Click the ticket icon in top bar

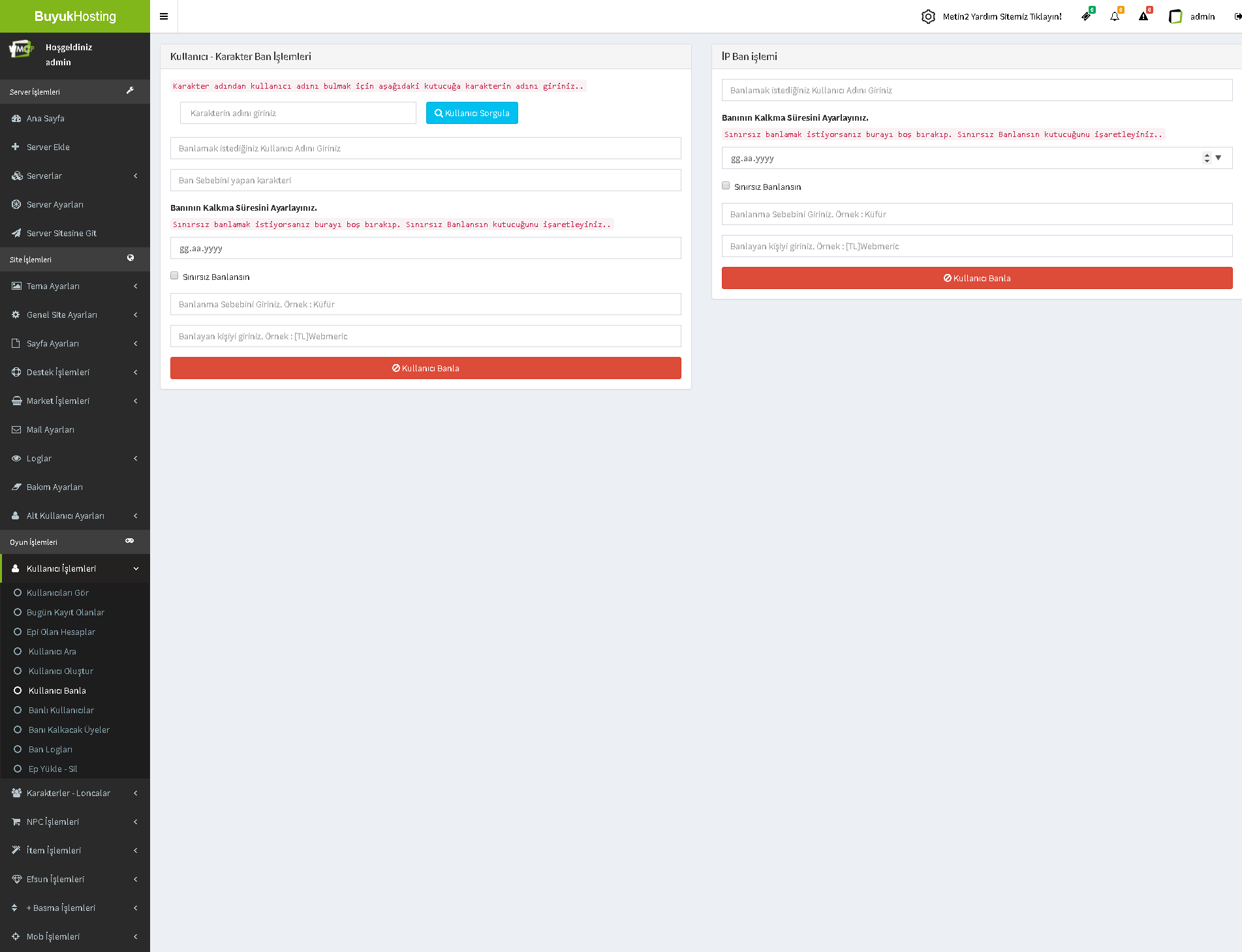(1086, 16)
